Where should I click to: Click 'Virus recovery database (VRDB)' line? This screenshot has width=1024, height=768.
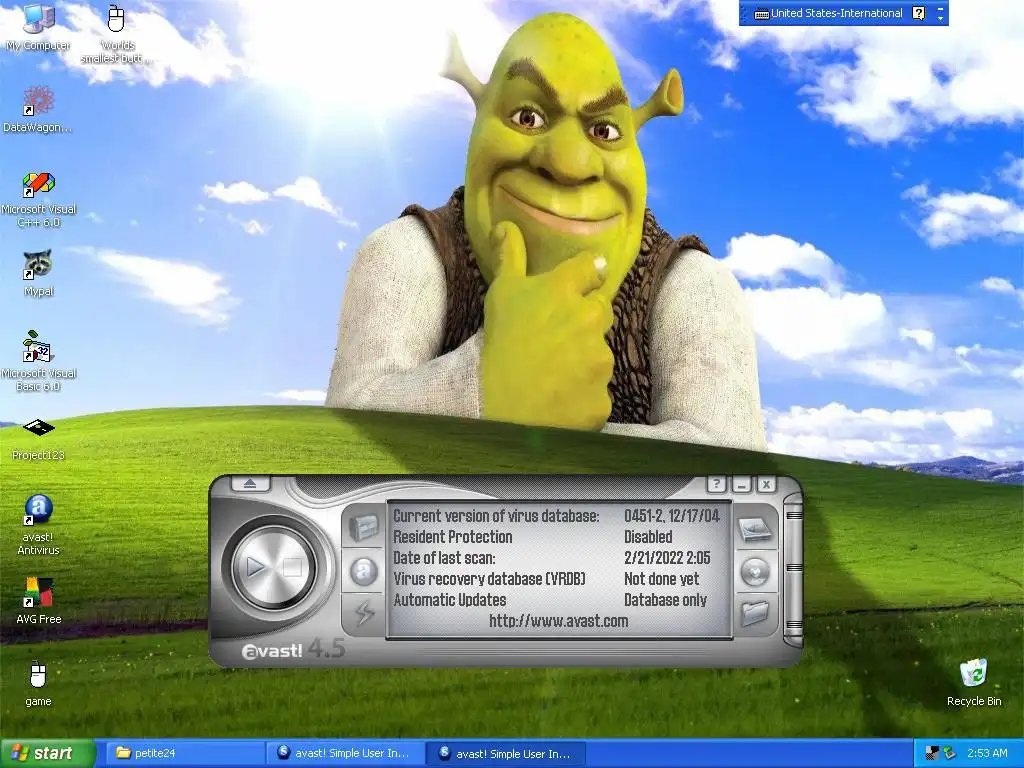[489, 579]
